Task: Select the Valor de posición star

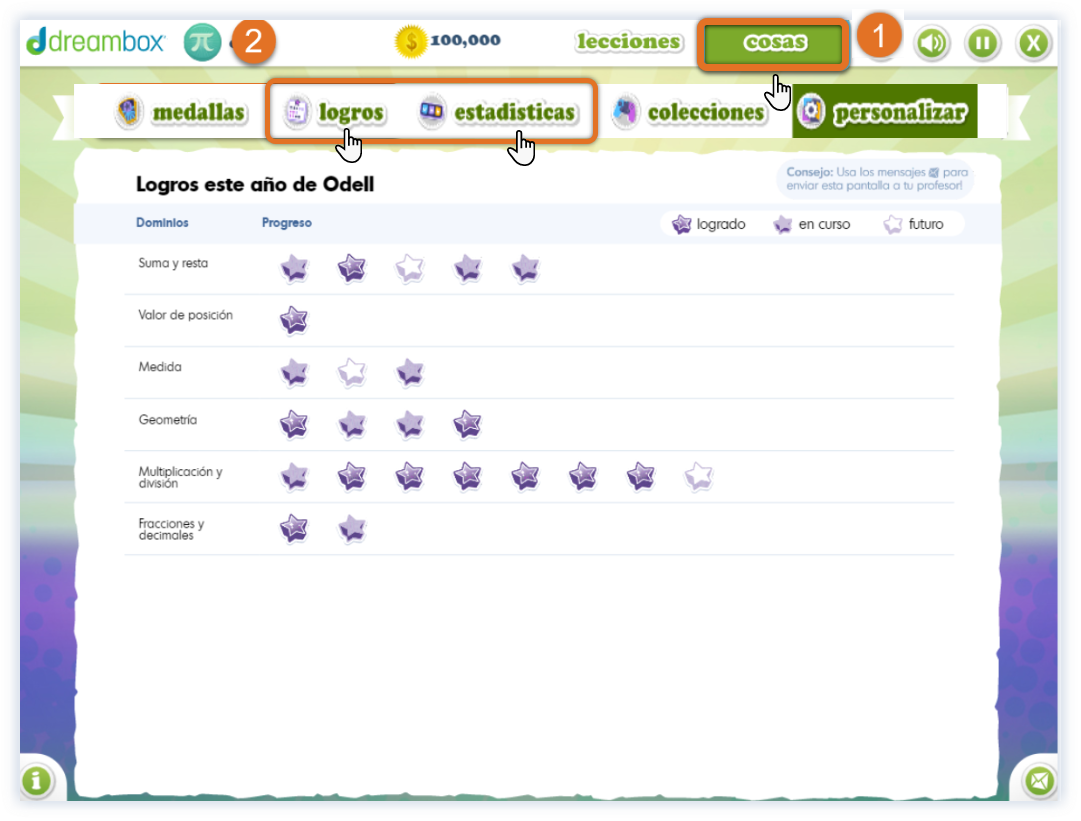Action: pos(294,320)
